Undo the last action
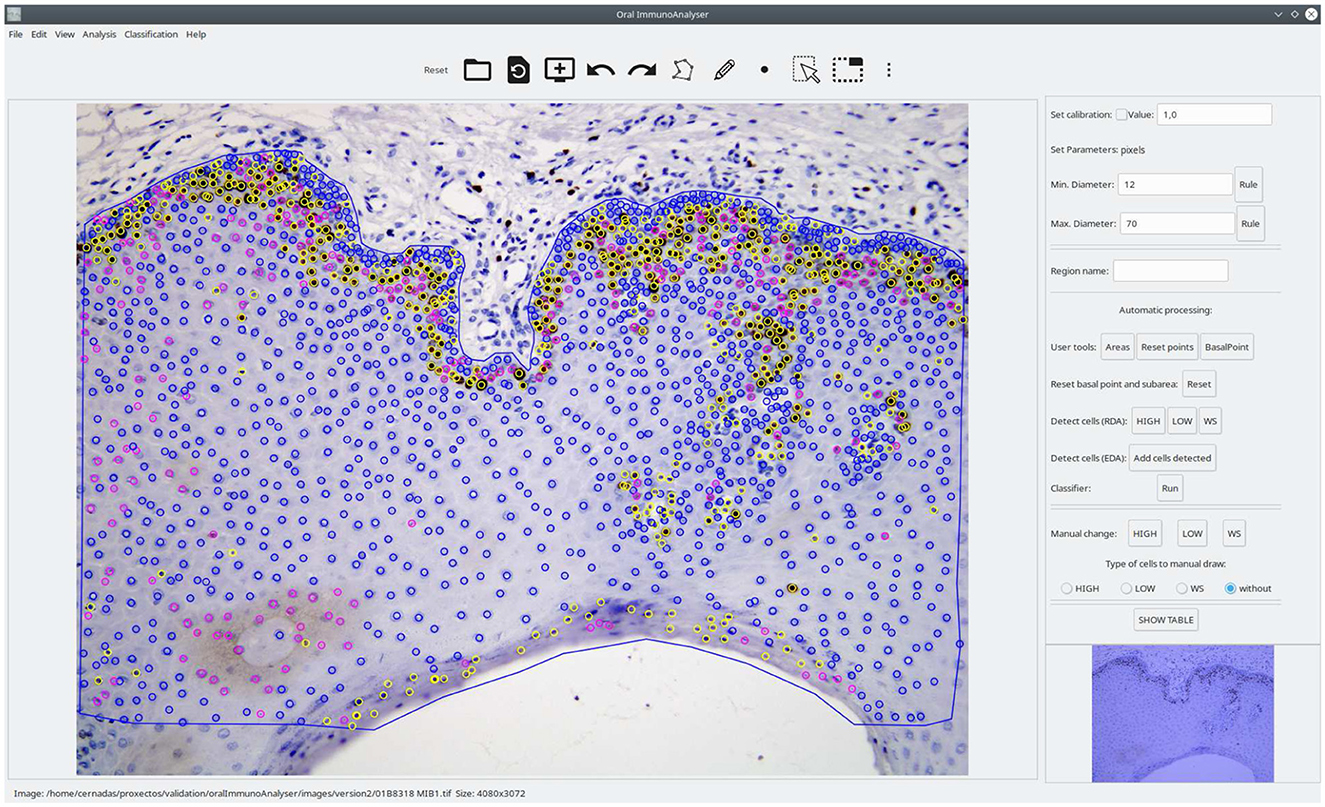 tap(600, 70)
